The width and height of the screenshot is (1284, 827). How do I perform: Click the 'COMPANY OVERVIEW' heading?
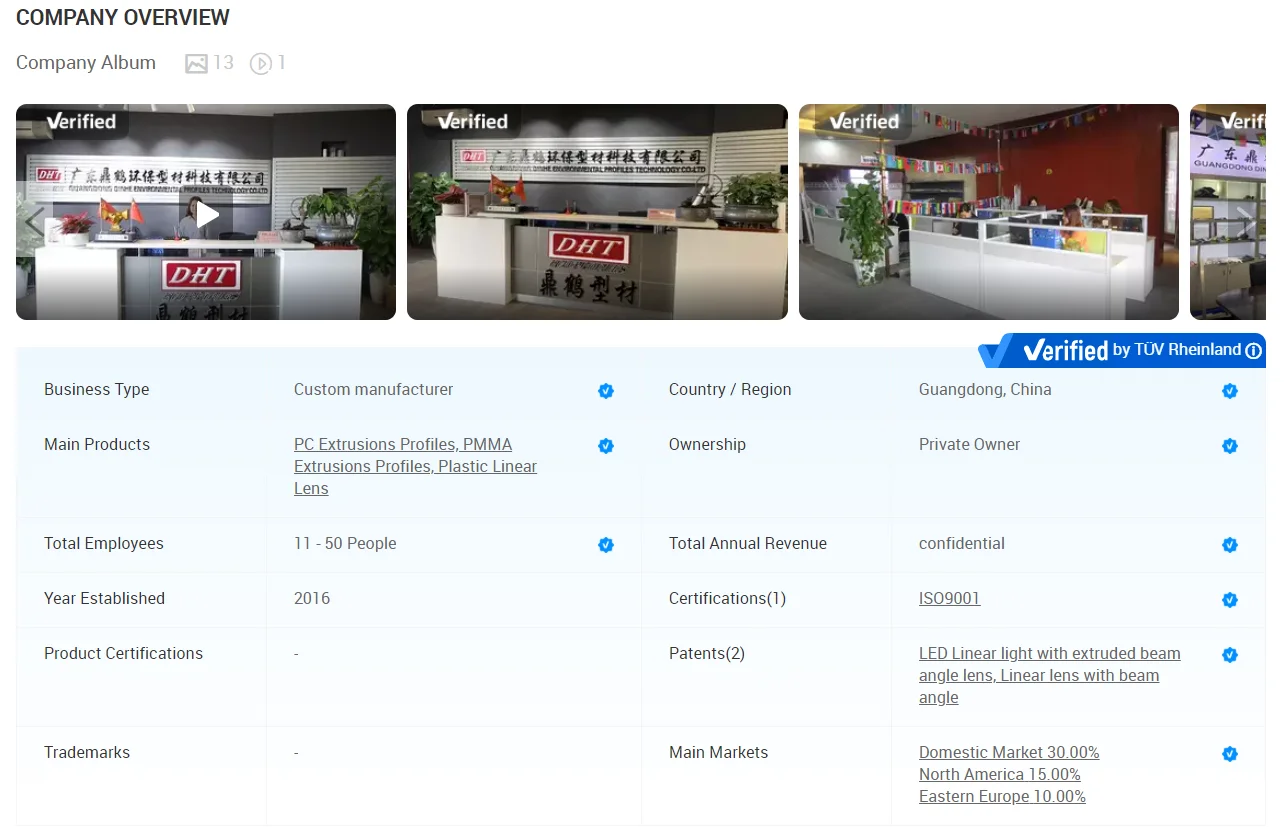[x=123, y=17]
